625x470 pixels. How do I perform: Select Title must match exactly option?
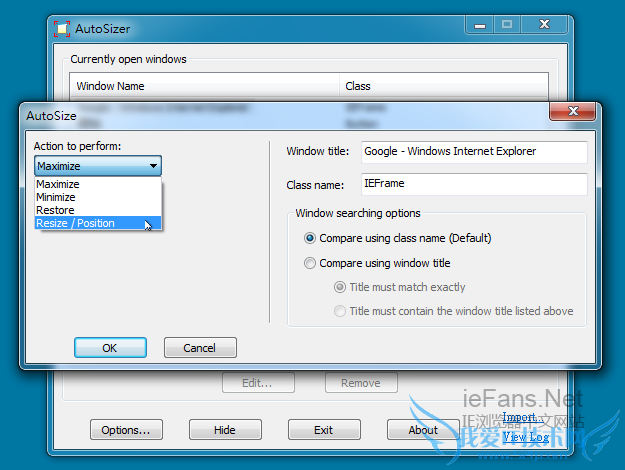tap(400, 287)
